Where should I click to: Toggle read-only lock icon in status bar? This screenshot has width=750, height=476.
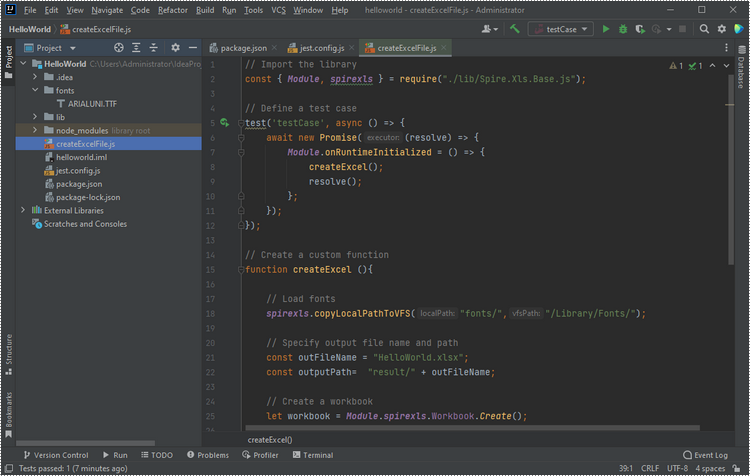736,468
